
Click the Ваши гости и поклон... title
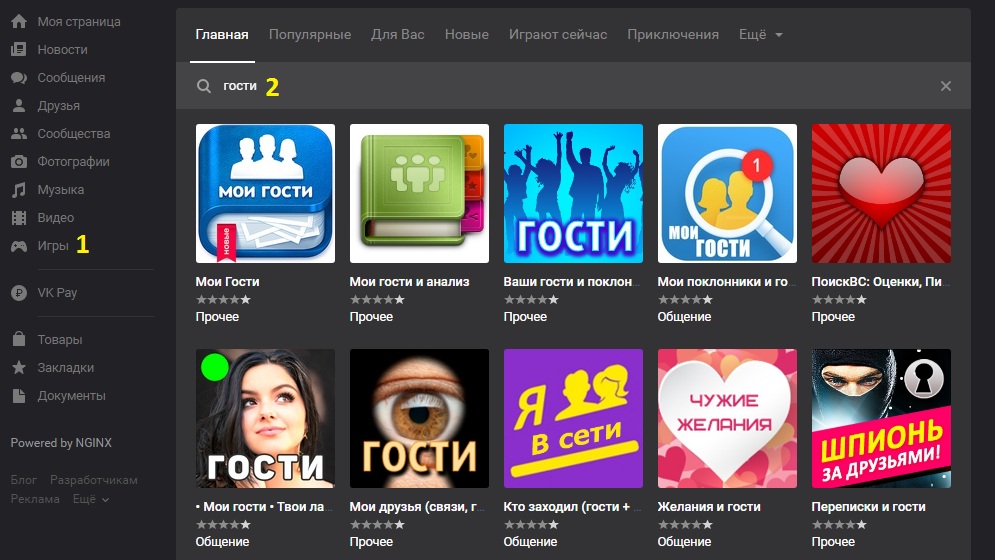tap(572, 281)
